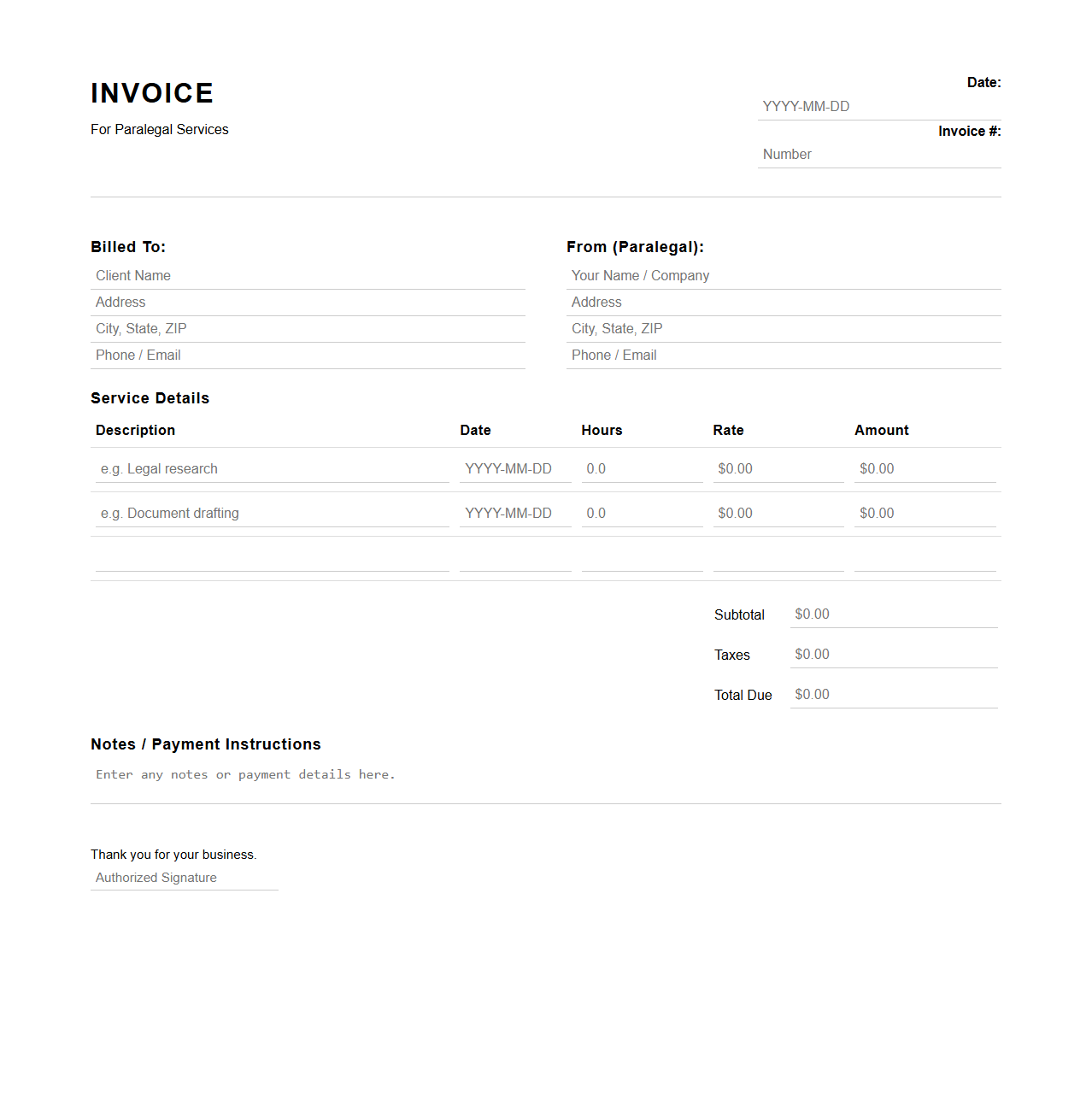This screenshot has height=1111, width=1092.
Task: Click the Invoice Number field
Action: point(878,154)
